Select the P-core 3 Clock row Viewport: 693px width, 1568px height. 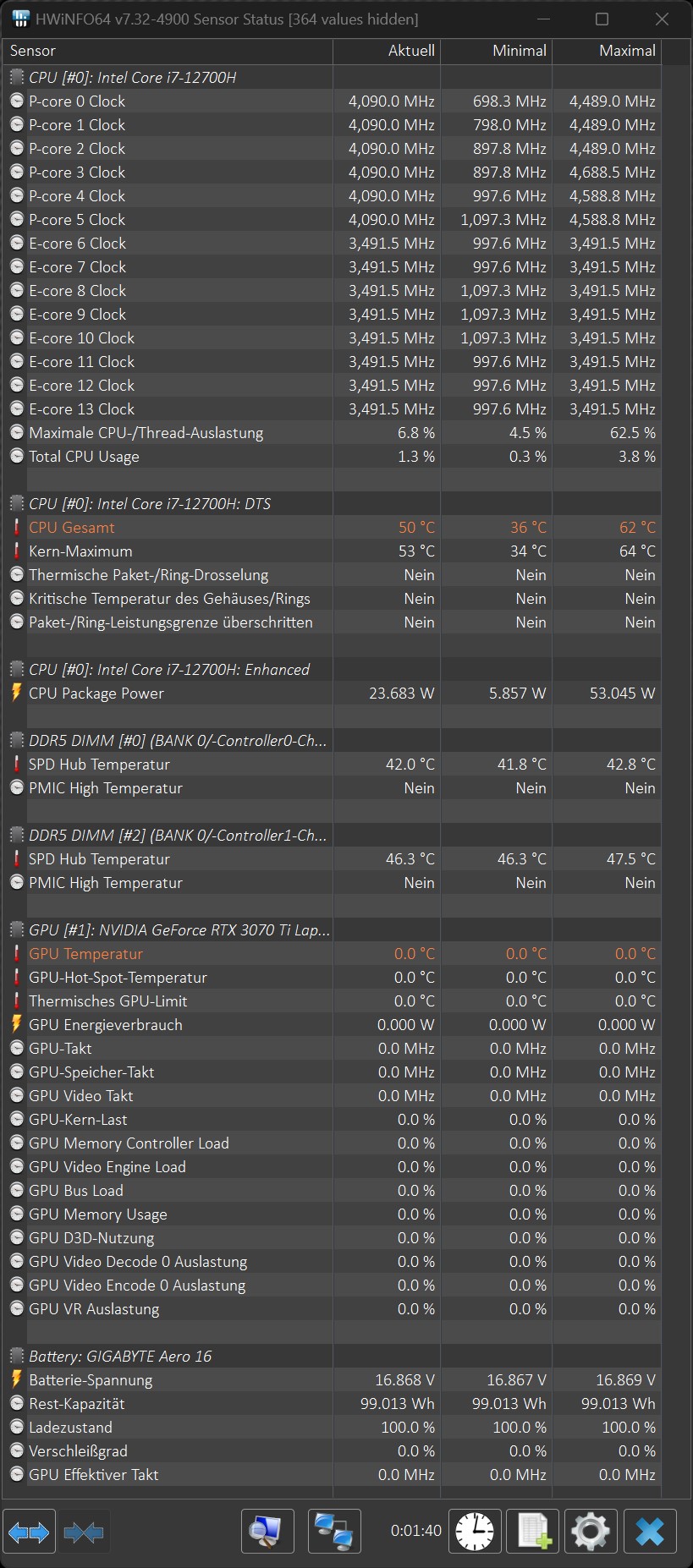[x=332, y=172]
